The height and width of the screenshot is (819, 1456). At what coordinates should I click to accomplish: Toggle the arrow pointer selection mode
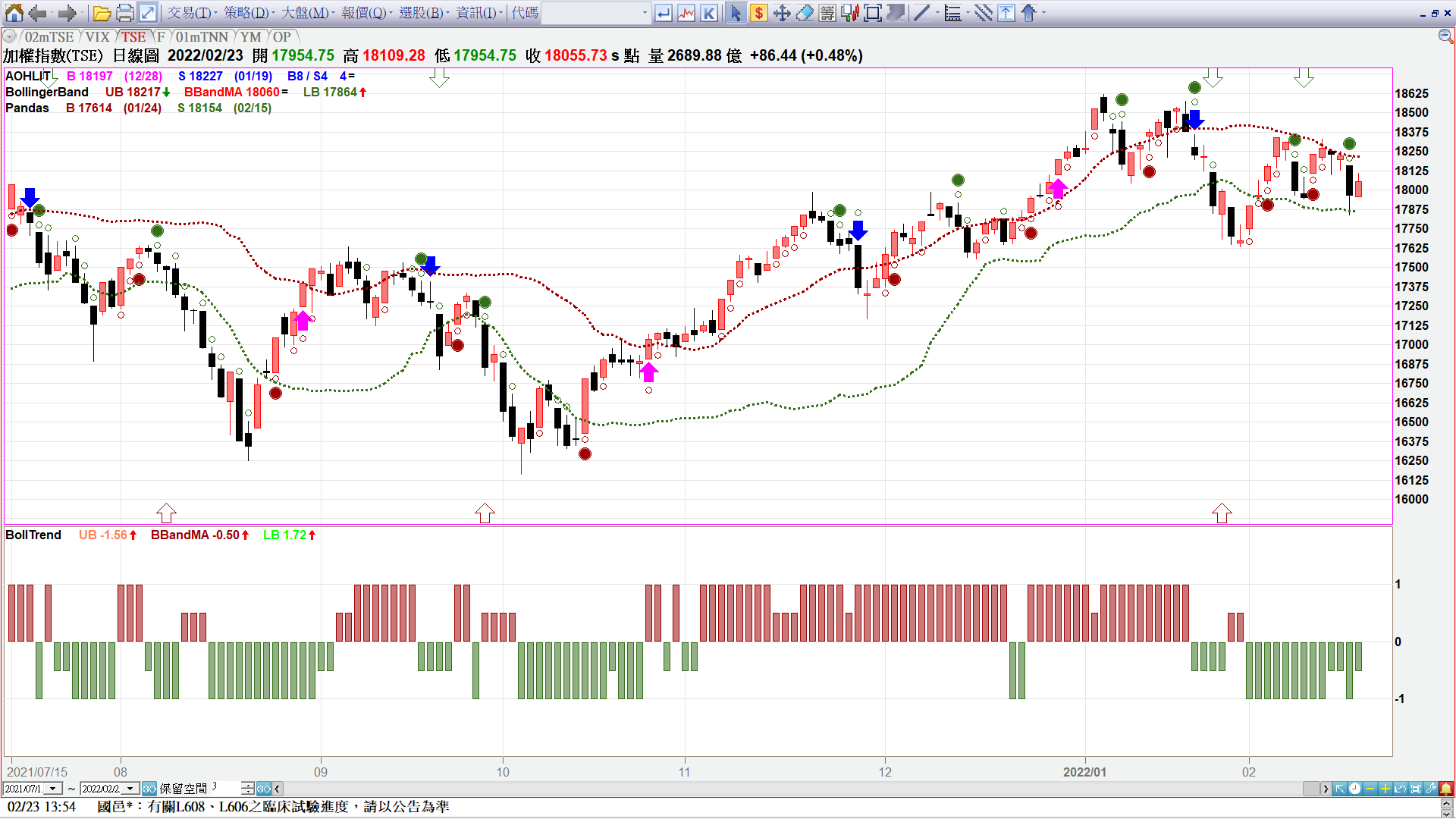pos(735,13)
